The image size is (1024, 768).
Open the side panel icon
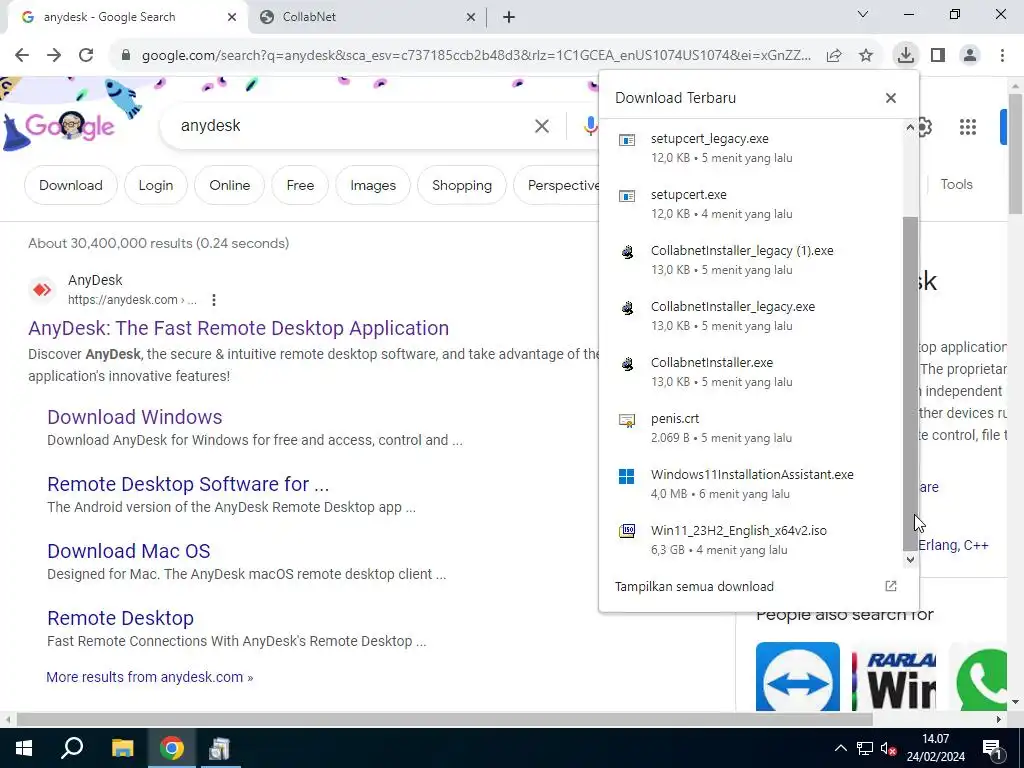pos(938,56)
